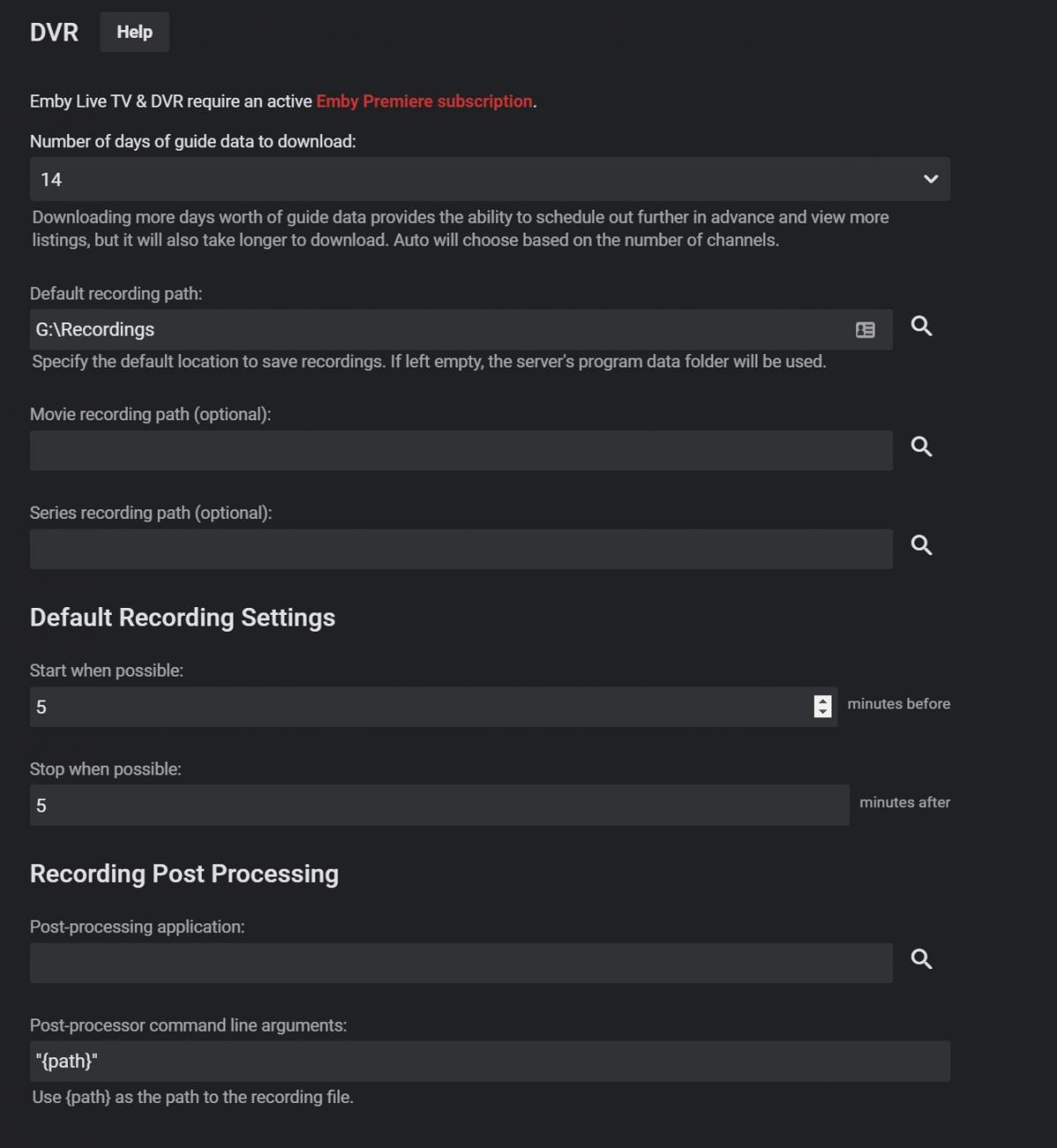Focus the Series recording path text box
The image size is (1057, 1148).
tap(461, 549)
